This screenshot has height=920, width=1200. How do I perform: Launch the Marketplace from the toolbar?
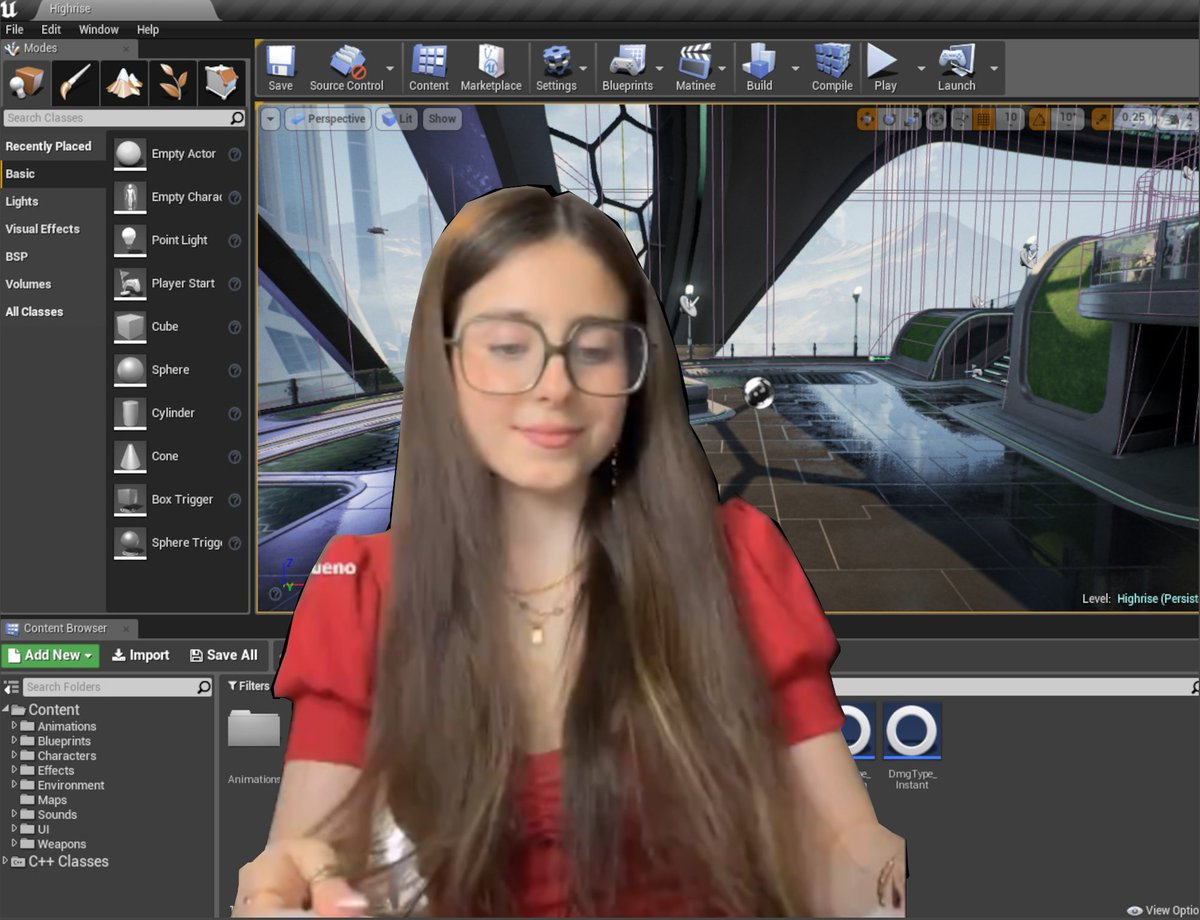pyautogui.click(x=491, y=68)
